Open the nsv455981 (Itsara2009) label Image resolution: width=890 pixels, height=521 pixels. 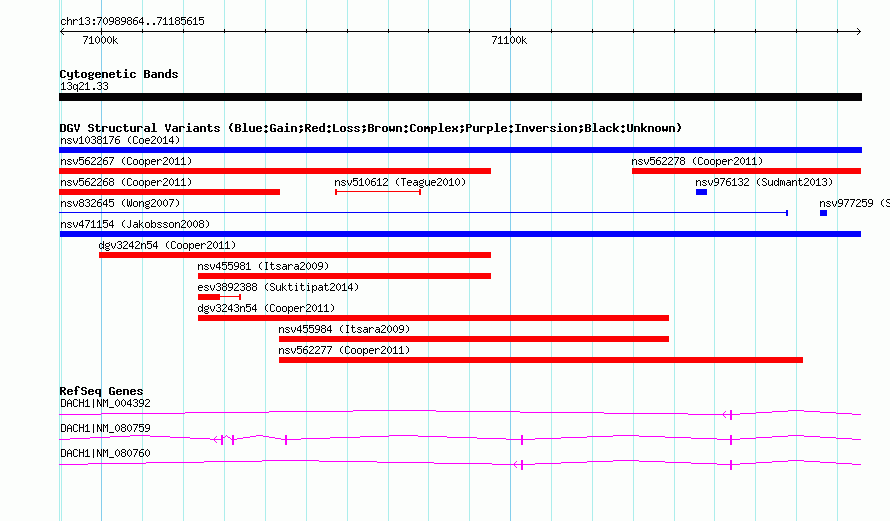coord(263,266)
